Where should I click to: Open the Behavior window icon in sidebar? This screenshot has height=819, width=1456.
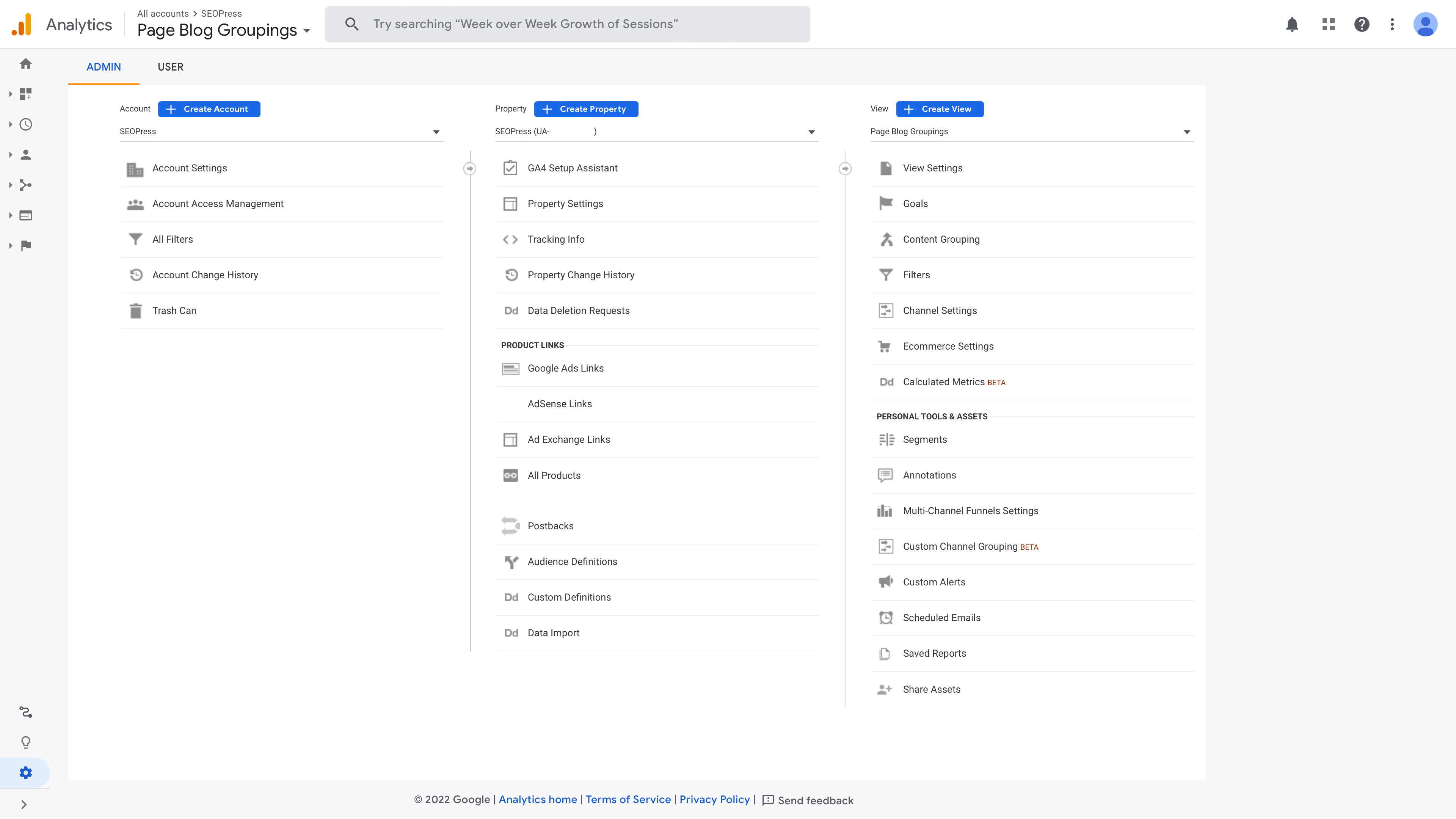[x=25, y=215]
